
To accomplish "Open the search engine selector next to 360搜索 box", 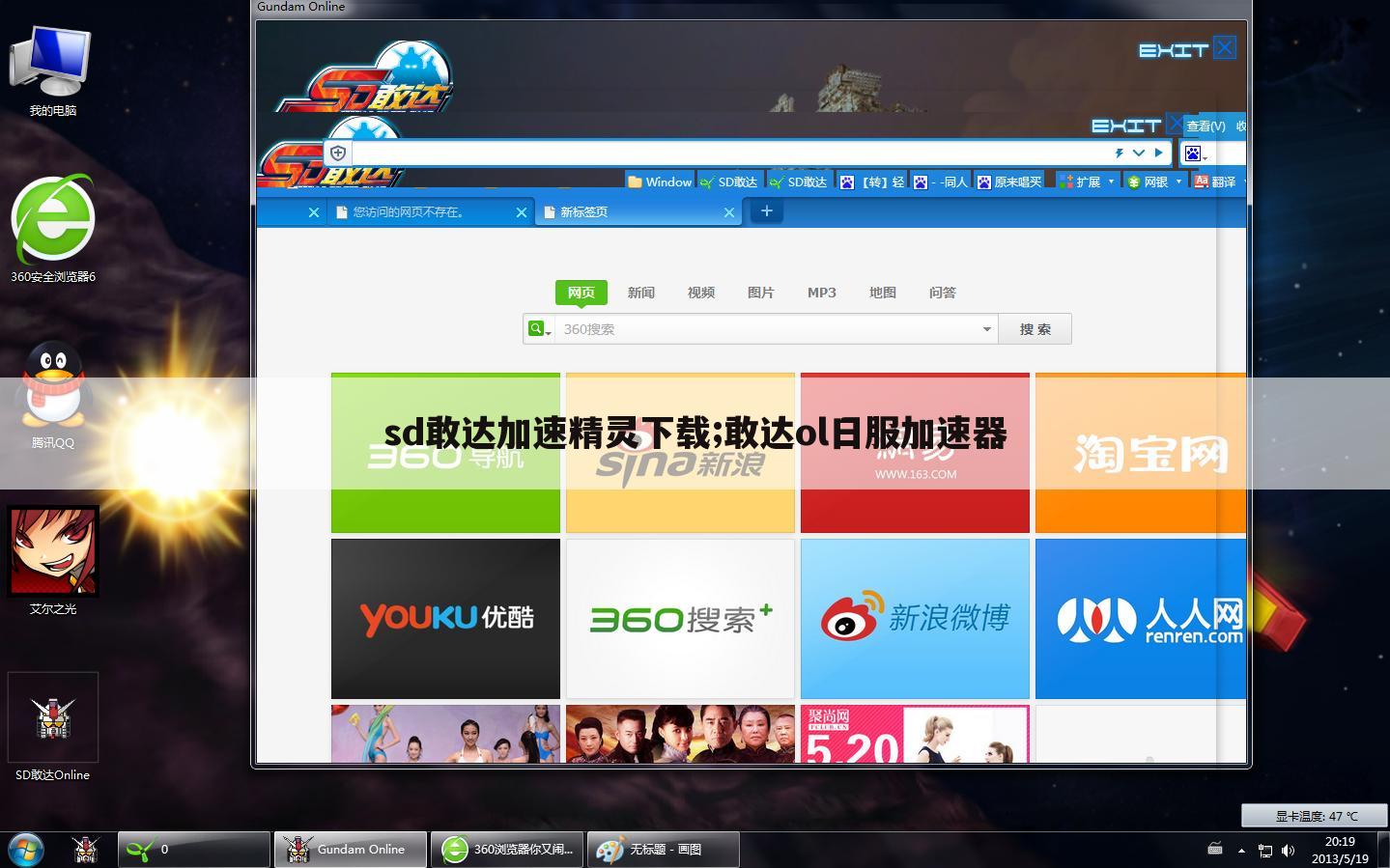I will tap(539, 329).
